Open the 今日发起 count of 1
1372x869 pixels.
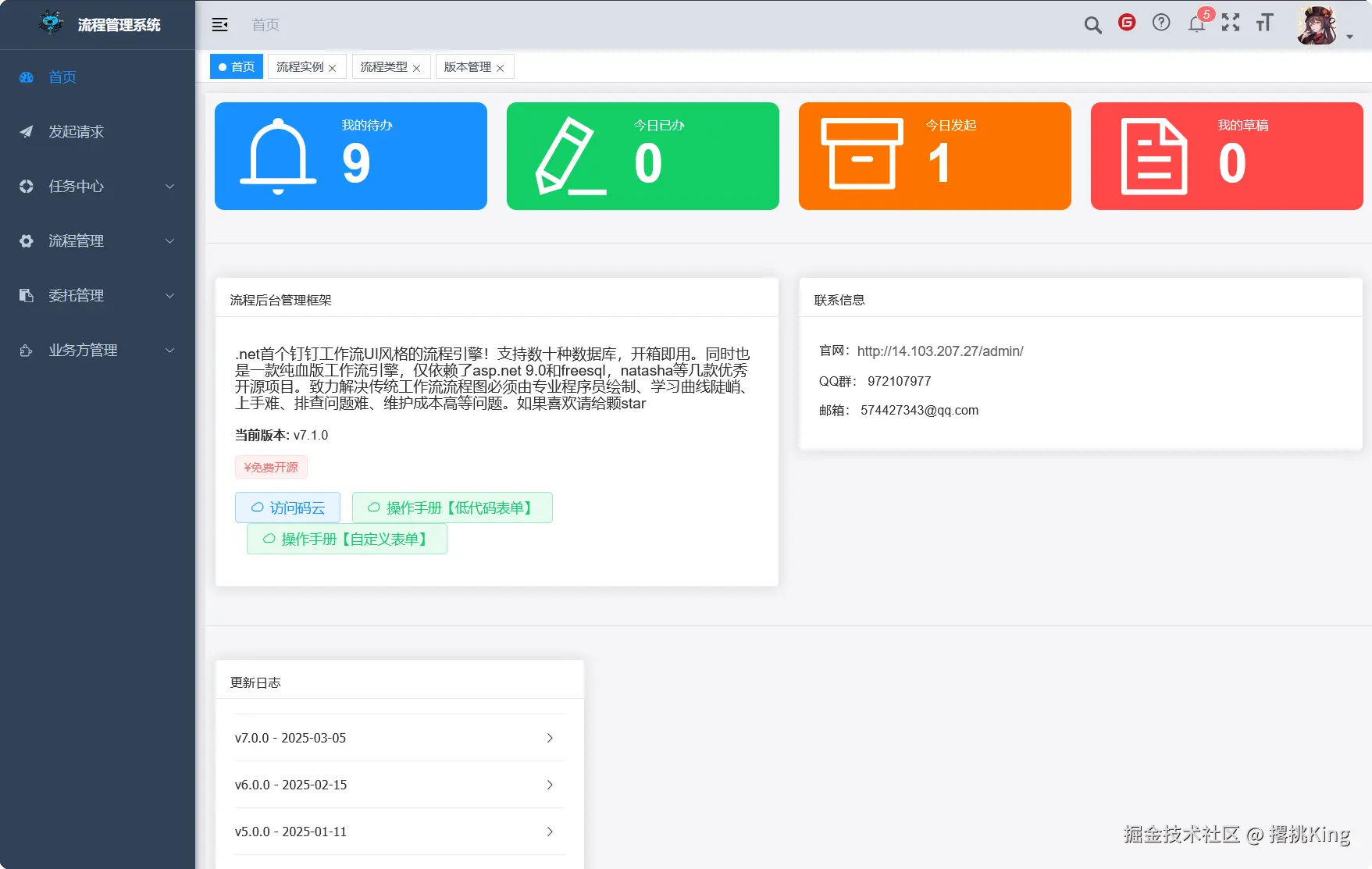939,163
